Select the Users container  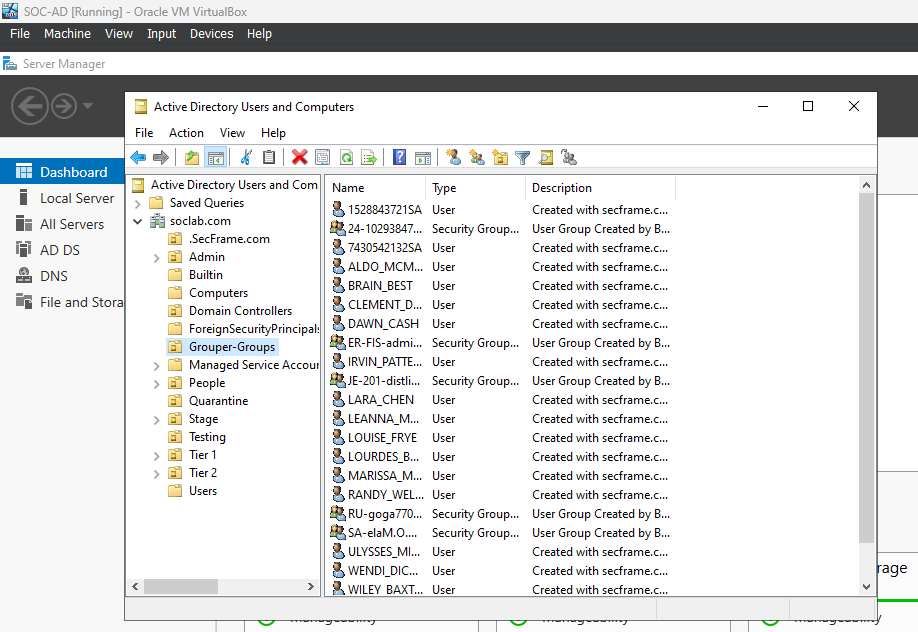pyautogui.click(x=203, y=491)
